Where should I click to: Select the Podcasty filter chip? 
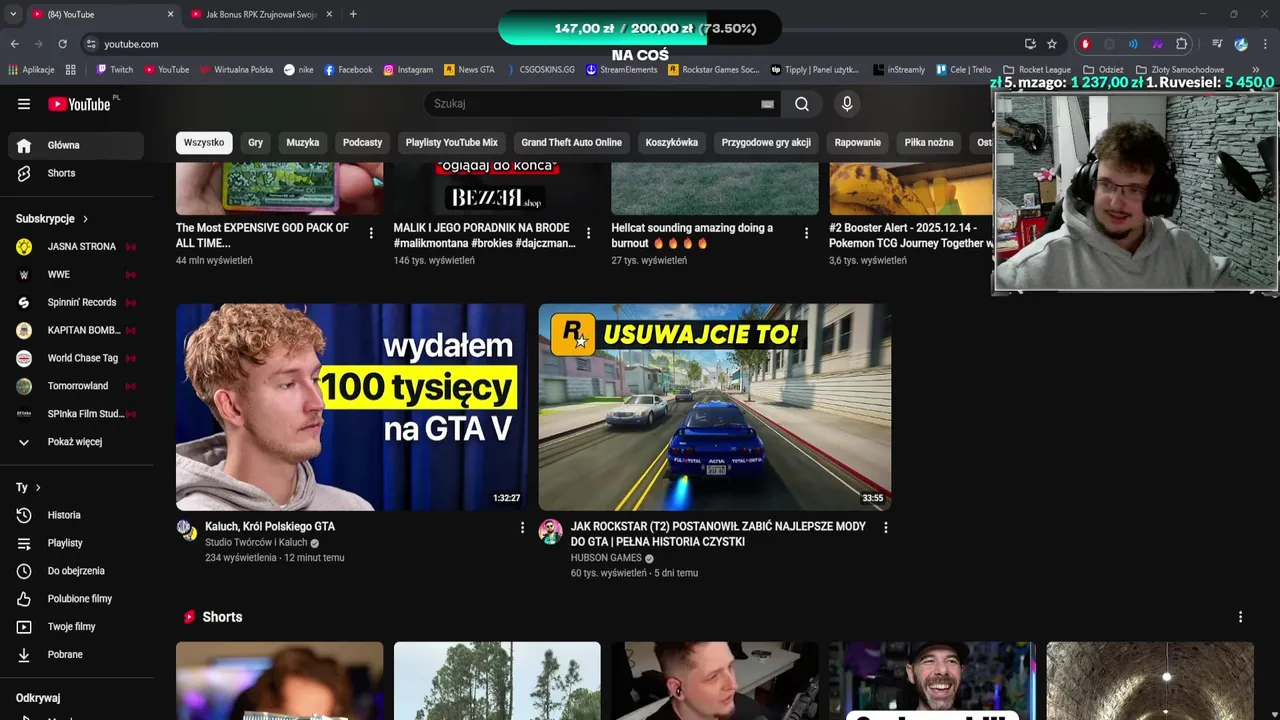[362, 143]
